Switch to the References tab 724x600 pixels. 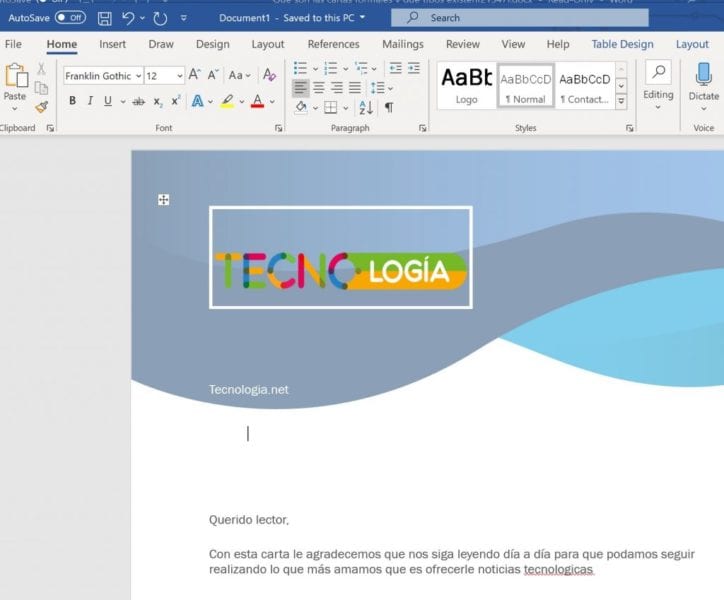(x=333, y=44)
